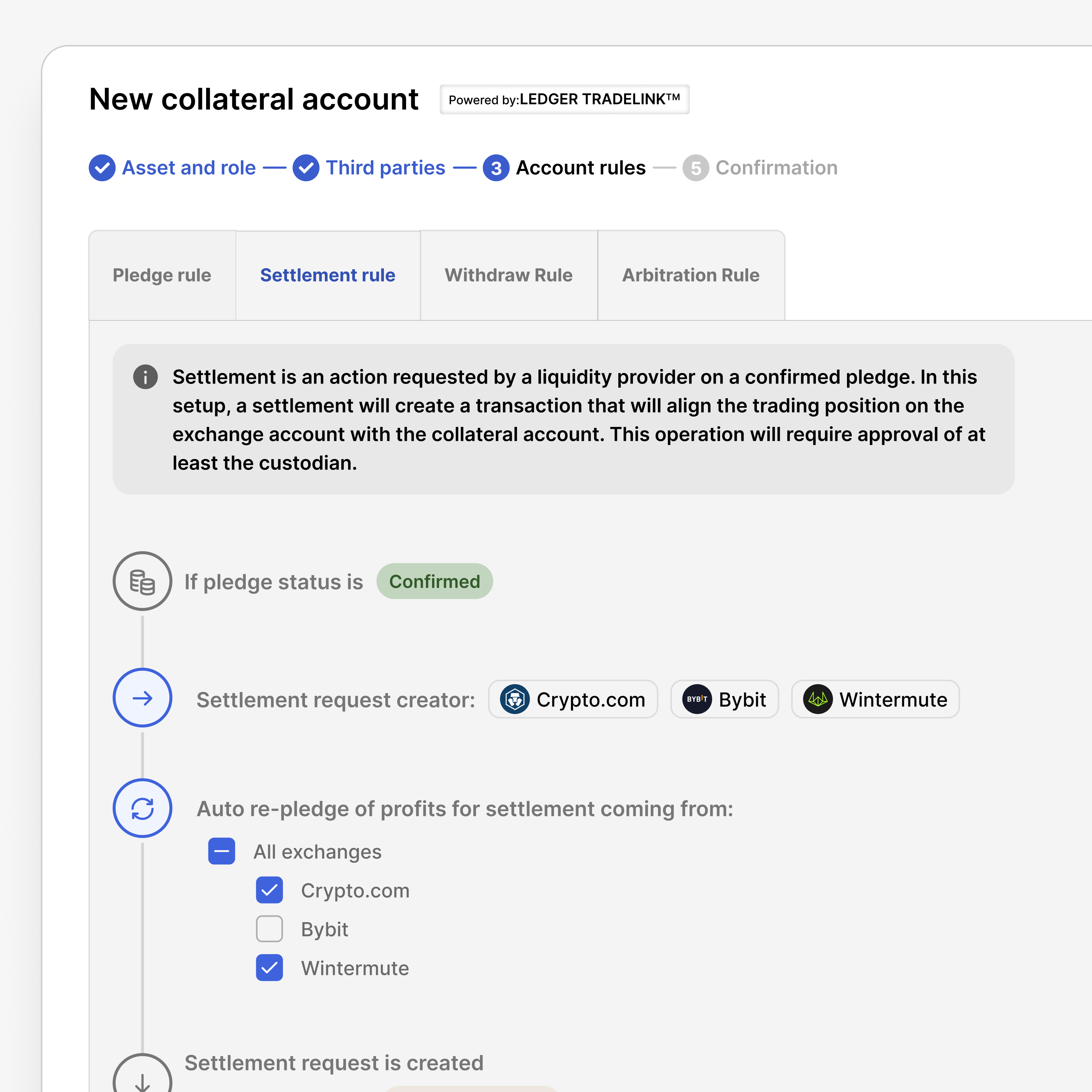Uncheck the Crypto.com auto re-pledge checkbox

(x=270, y=890)
